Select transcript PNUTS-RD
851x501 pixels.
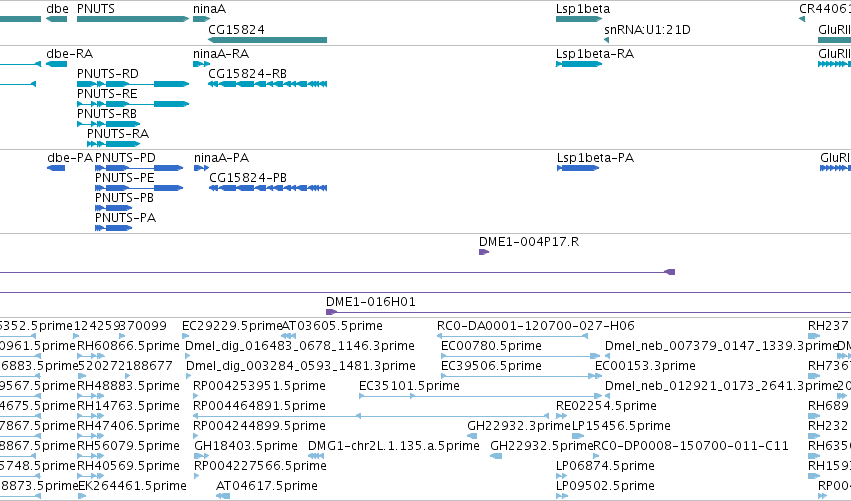click(133, 84)
